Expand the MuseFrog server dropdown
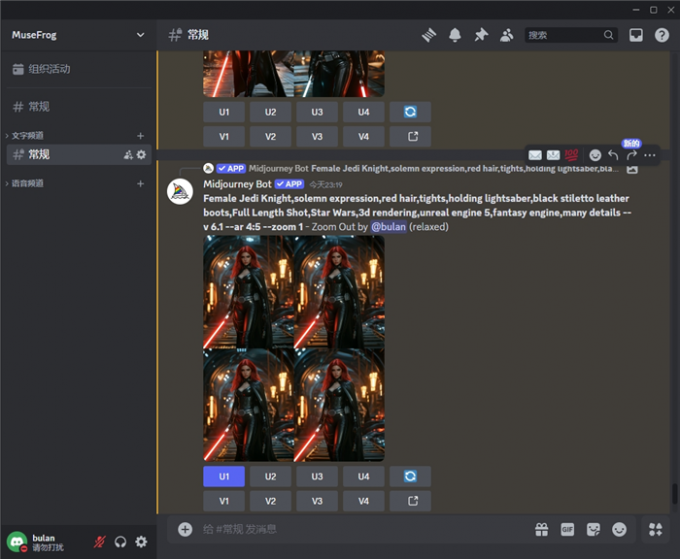Viewport: 680px width, 559px height. coord(141,35)
